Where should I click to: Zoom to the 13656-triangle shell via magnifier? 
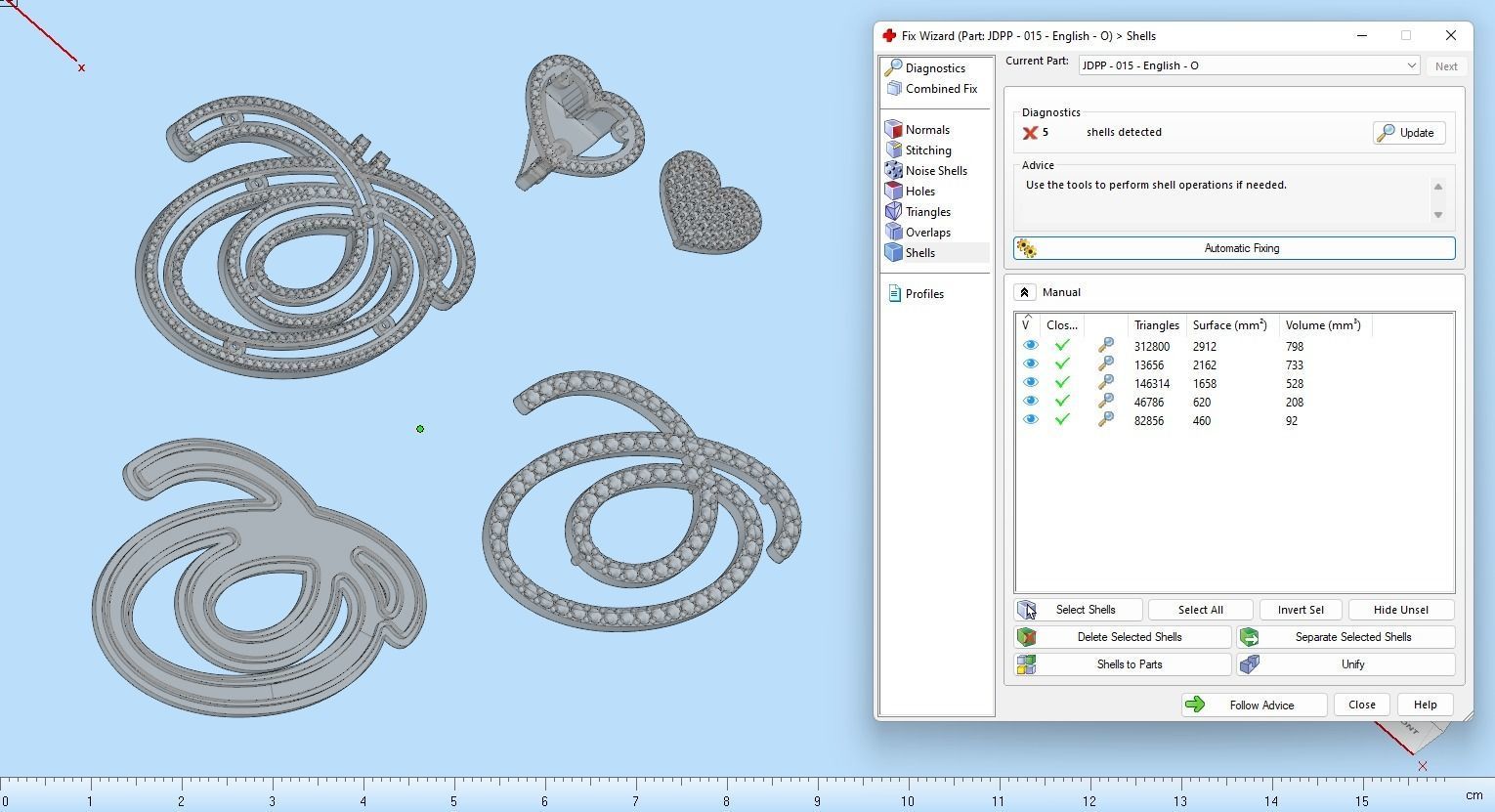click(x=1106, y=364)
